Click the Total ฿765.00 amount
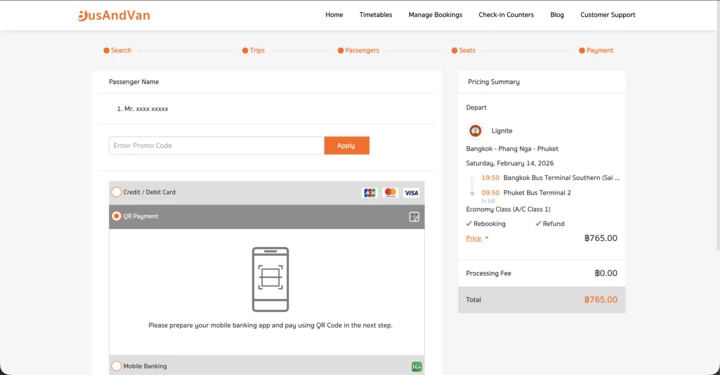720x375 pixels. [x=601, y=300]
